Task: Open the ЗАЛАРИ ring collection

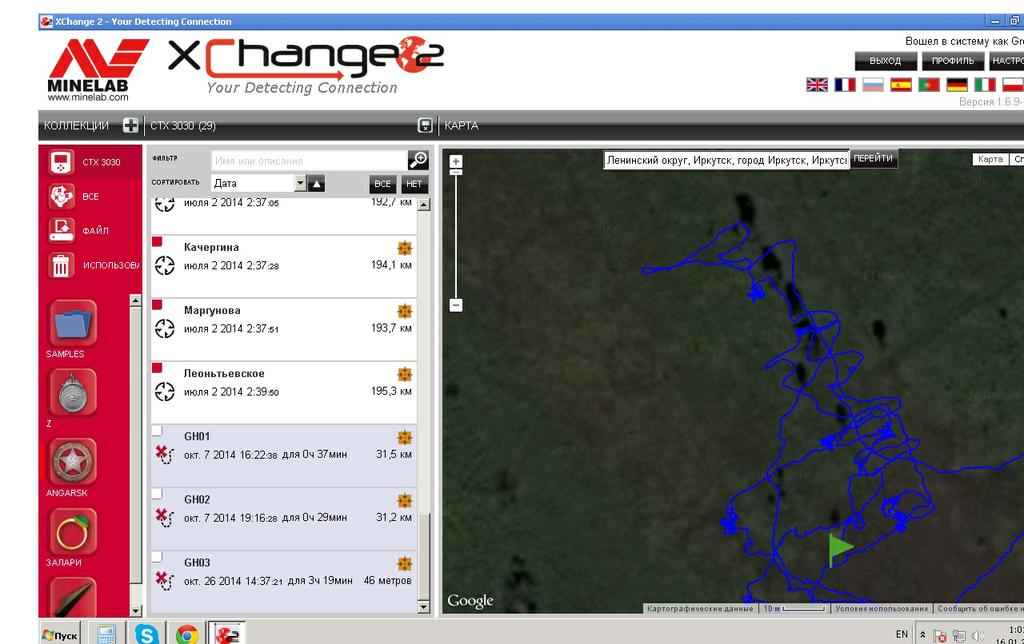Action: [x=72, y=532]
